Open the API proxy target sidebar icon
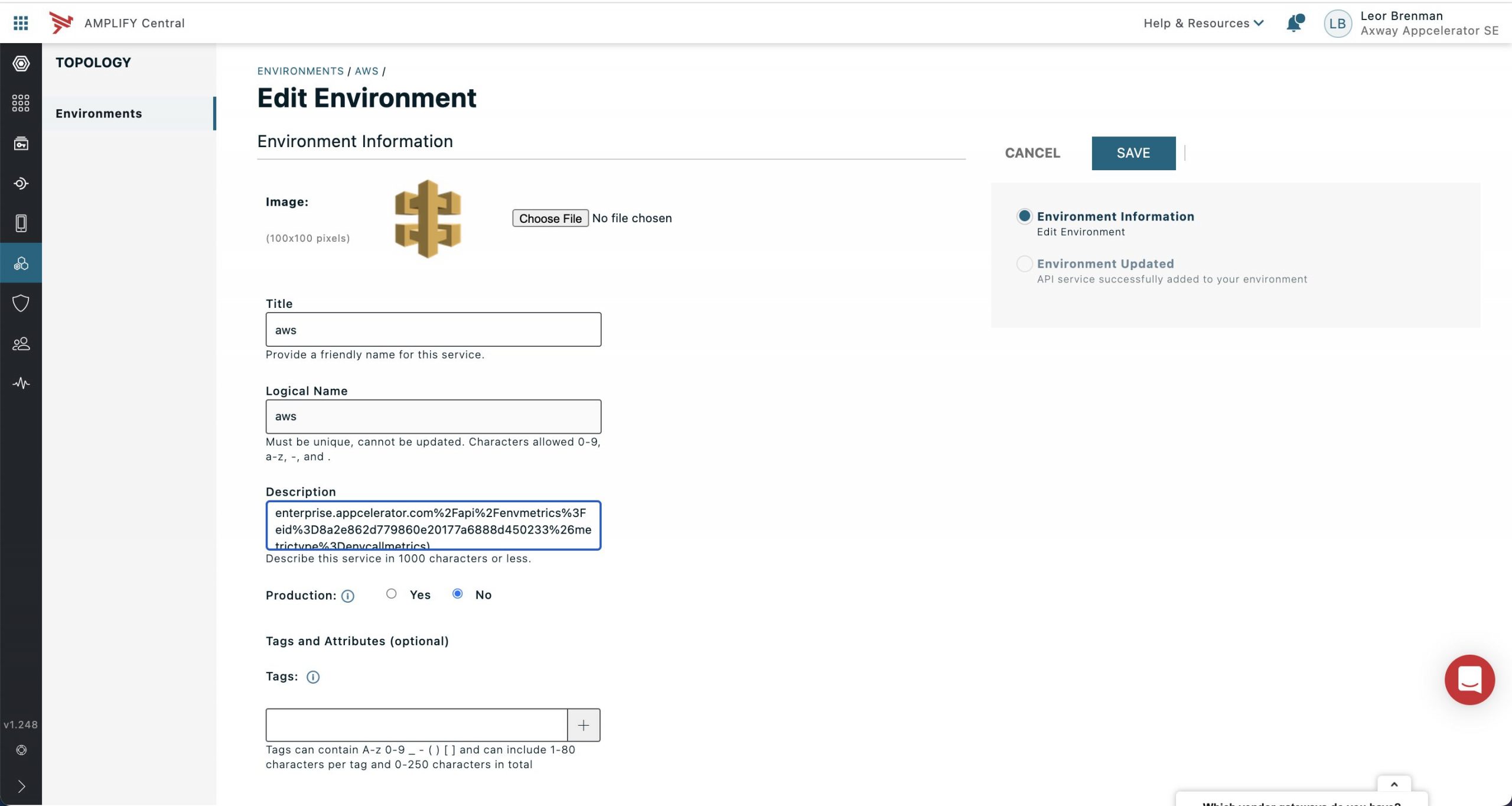The image size is (1512, 806). click(21, 183)
